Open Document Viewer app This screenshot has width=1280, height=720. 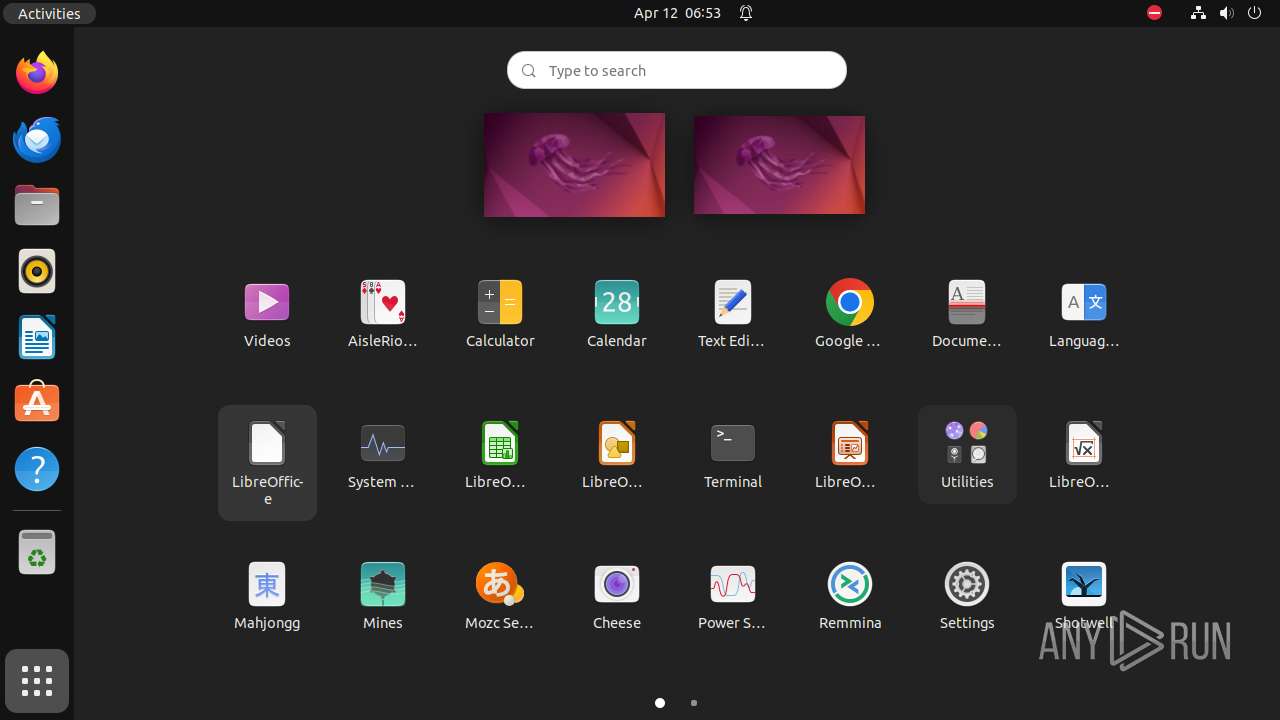[967, 314]
